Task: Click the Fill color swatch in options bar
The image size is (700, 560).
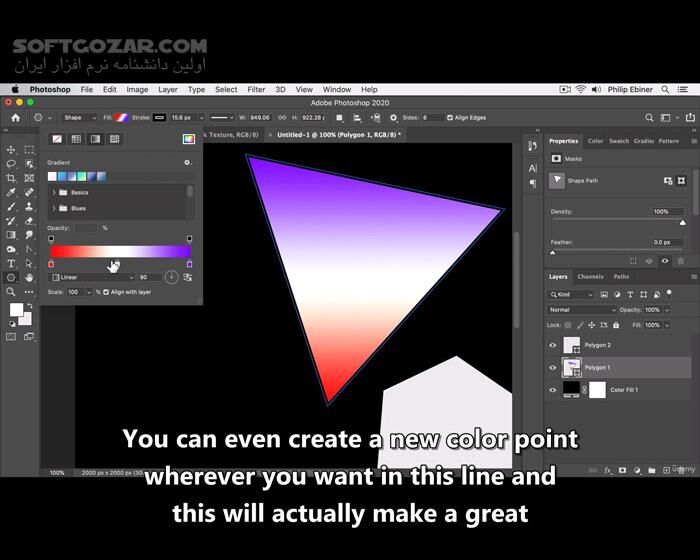Action: coord(121,118)
